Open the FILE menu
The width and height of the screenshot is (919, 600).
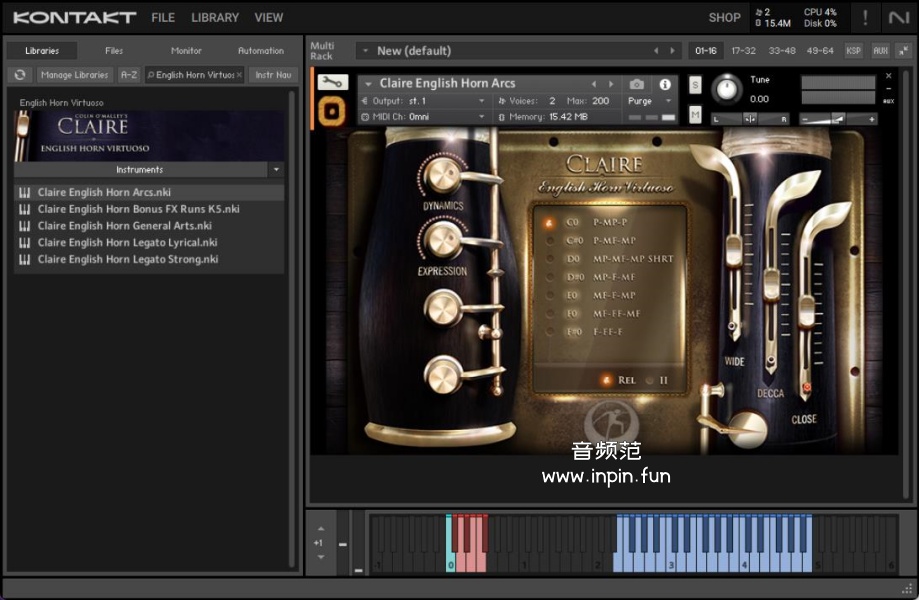[x=163, y=18]
